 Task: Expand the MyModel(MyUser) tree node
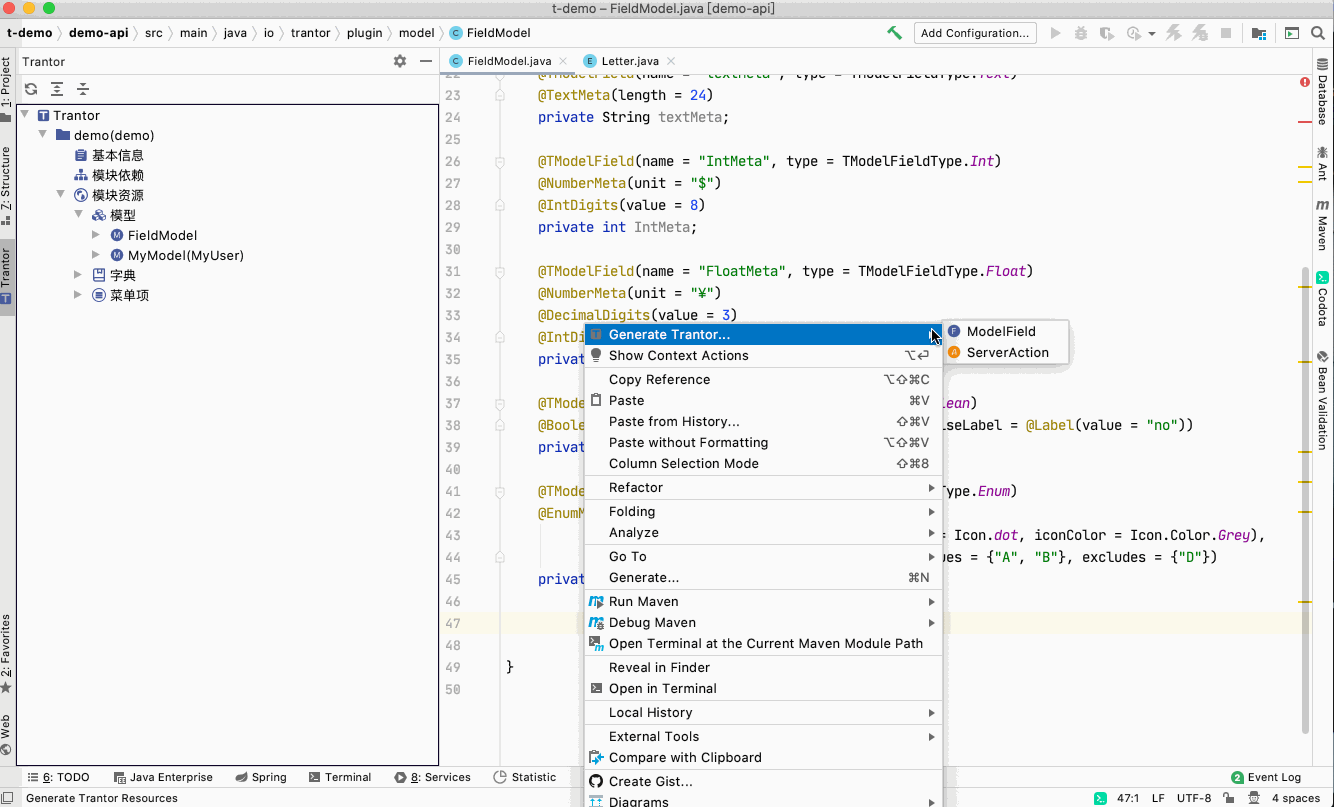(96, 255)
